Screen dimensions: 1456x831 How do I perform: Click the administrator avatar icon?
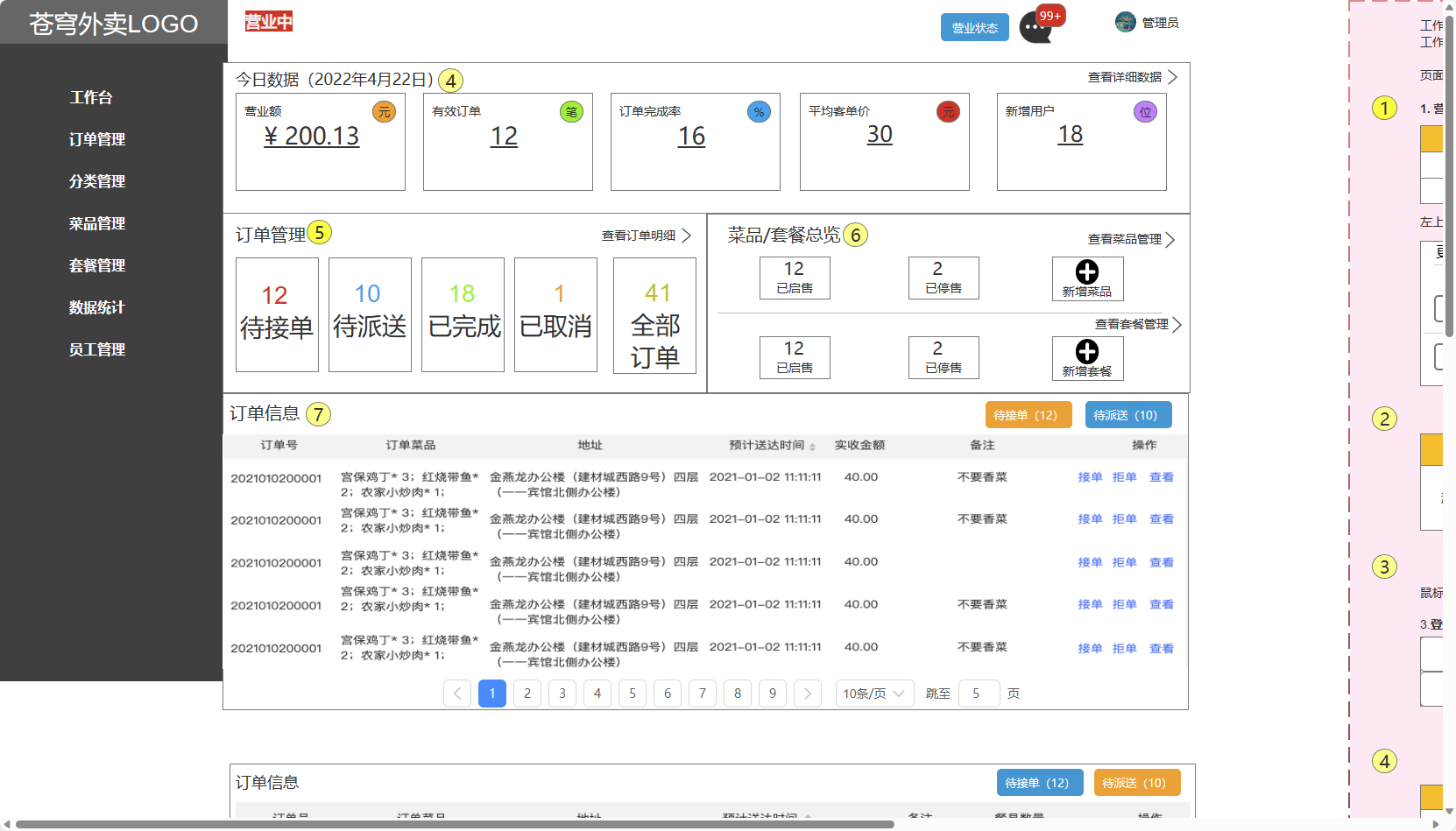(1126, 22)
